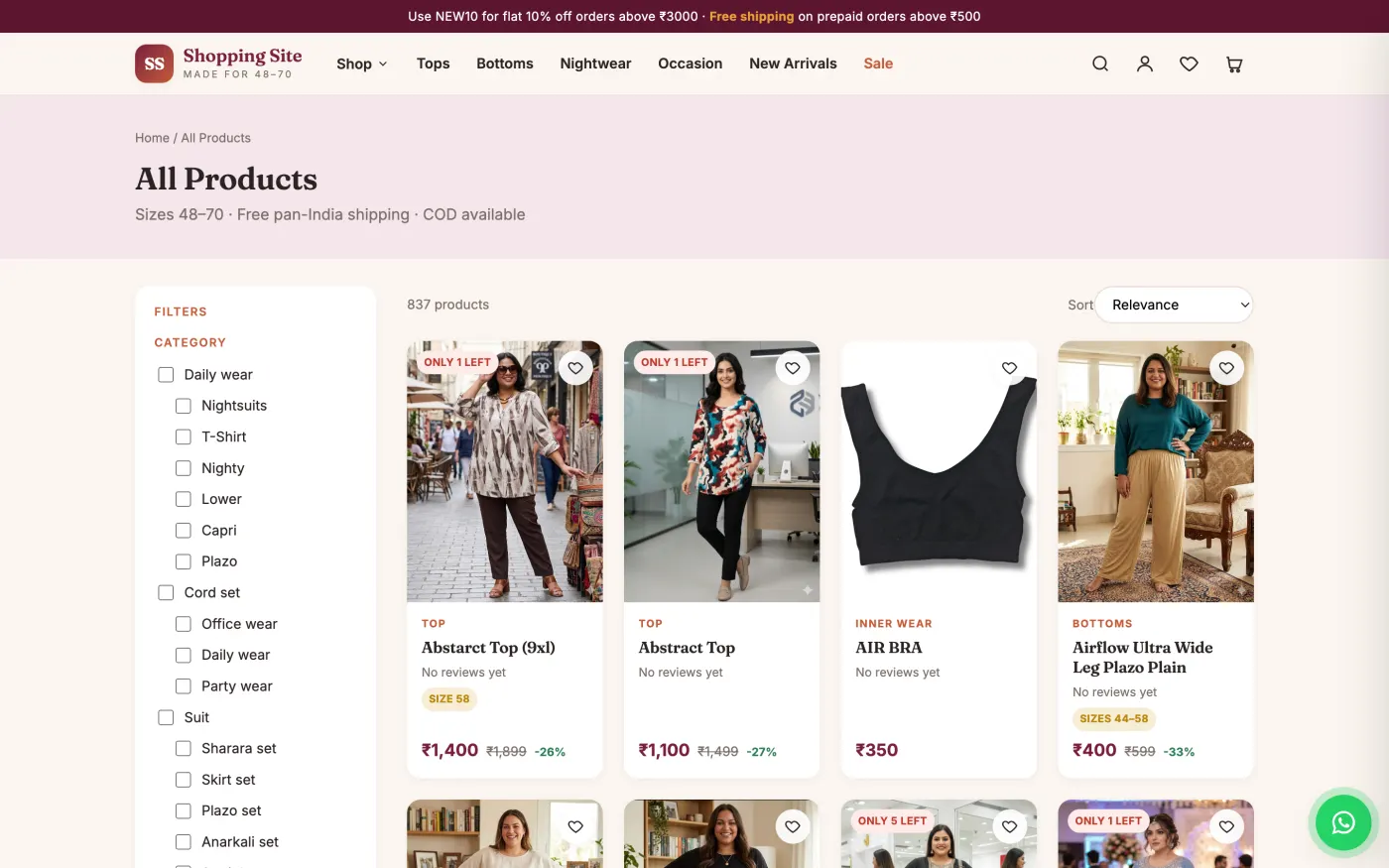
Task: Check the Party wear filter
Action: pyautogui.click(x=184, y=685)
